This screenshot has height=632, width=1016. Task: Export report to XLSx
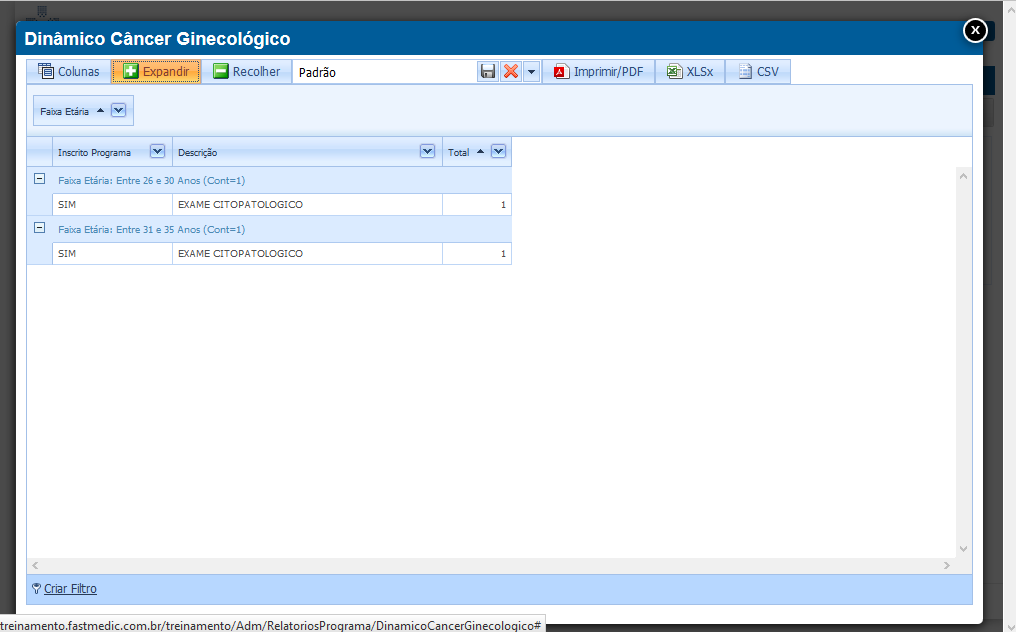pos(690,71)
